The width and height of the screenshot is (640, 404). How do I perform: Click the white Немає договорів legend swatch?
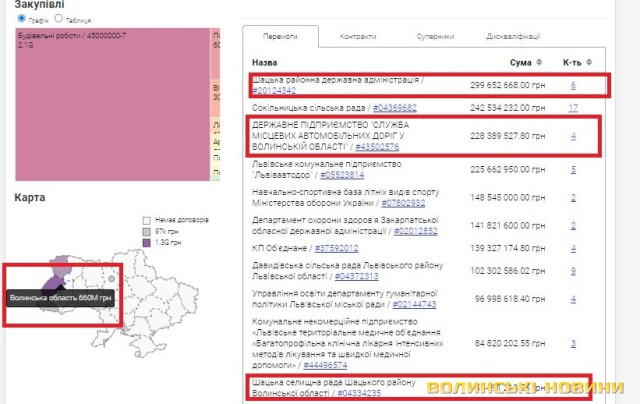pos(146,219)
